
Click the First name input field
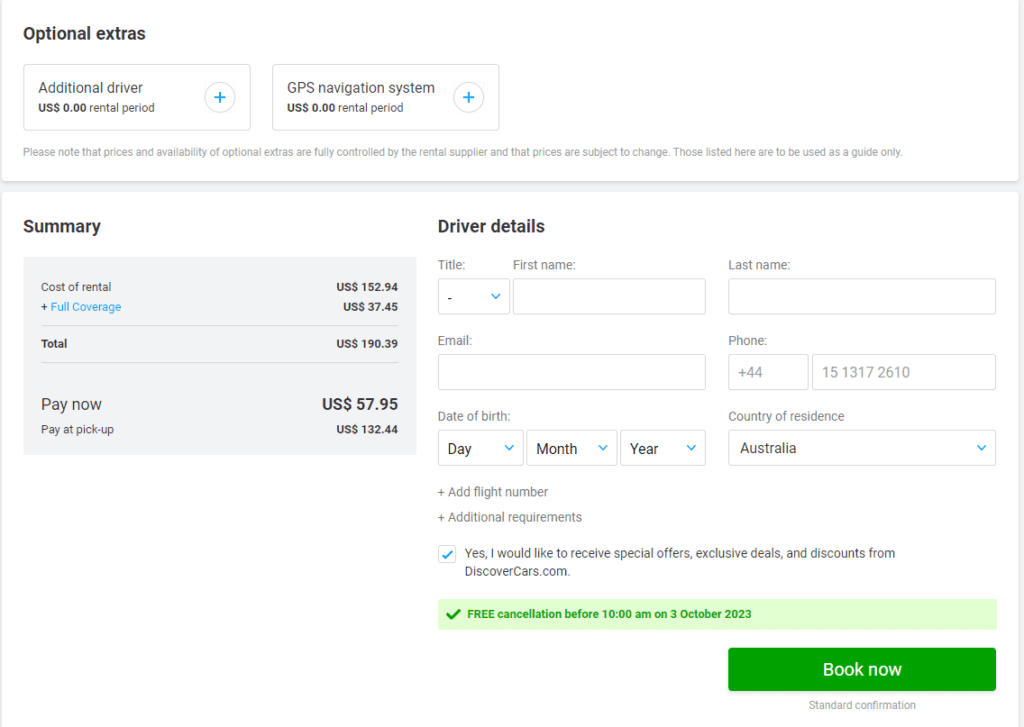pos(609,297)
